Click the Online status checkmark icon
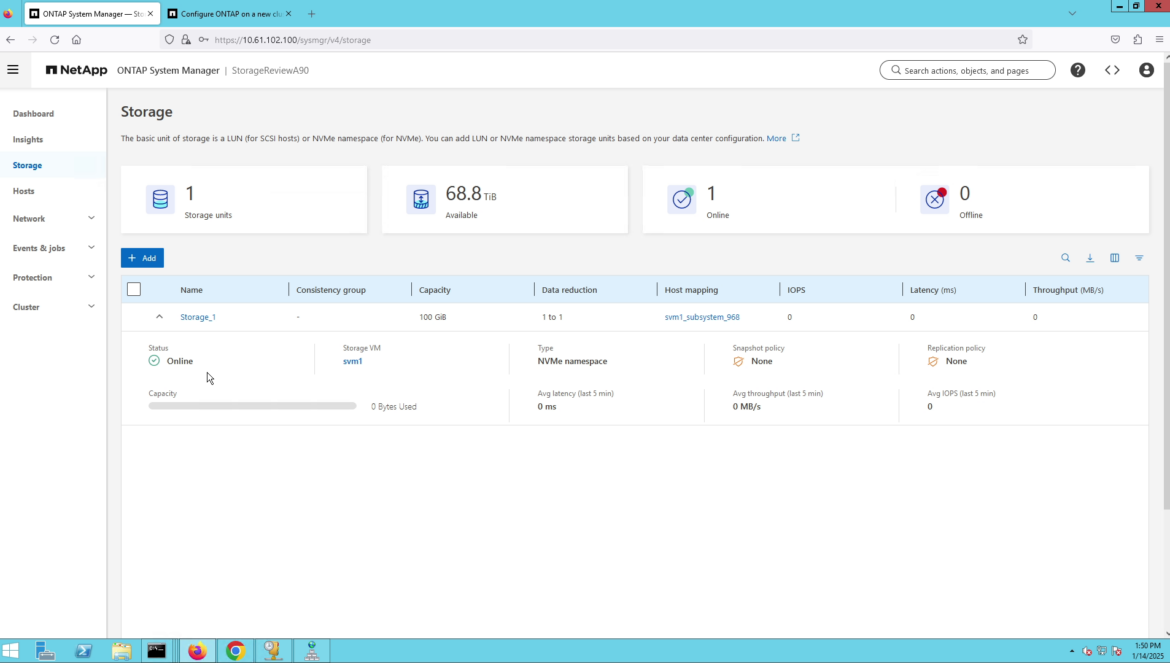Image resolution: width=1170 pixels, height=663 pixels. 682,199
